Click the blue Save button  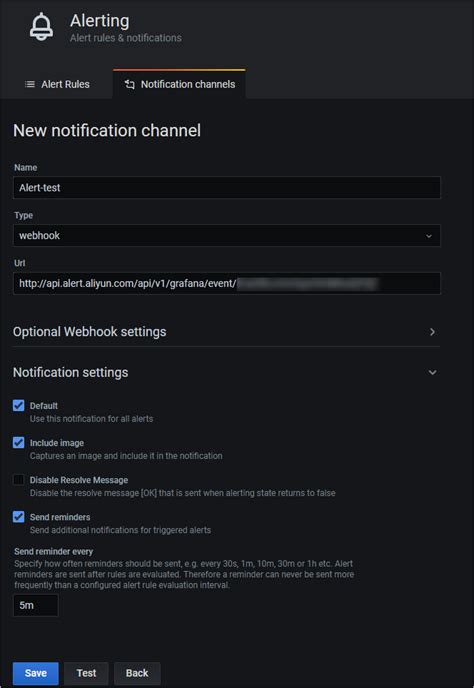[x=36, y=673]
